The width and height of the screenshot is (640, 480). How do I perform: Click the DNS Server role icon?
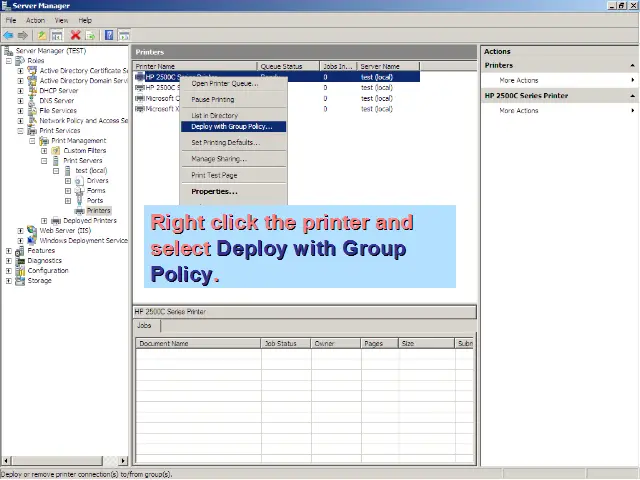click(32, 100)
